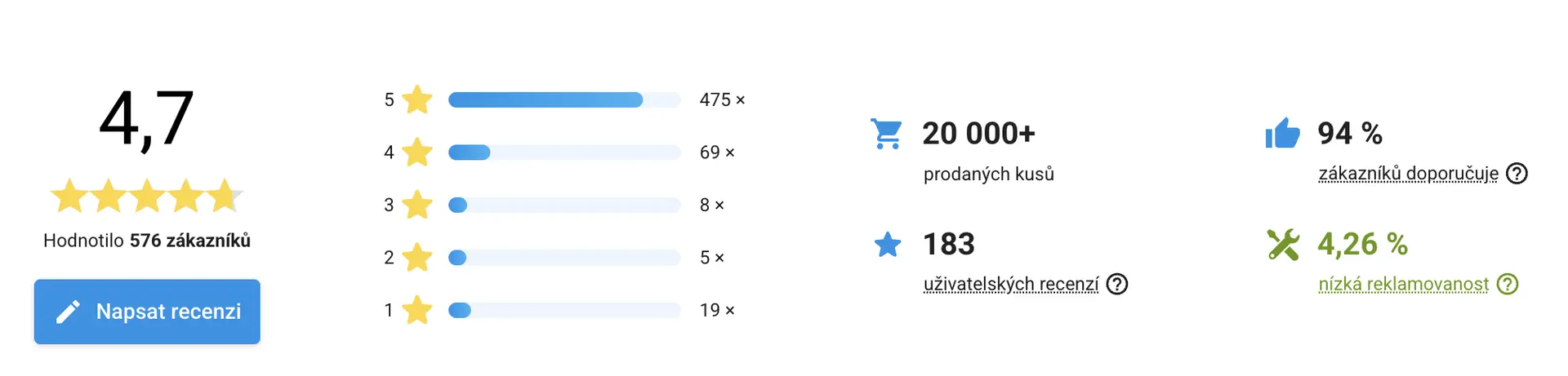Filter reviews by 4-star rating bar
Screen dimensions: 1568x376
click(x=563, y=153)
